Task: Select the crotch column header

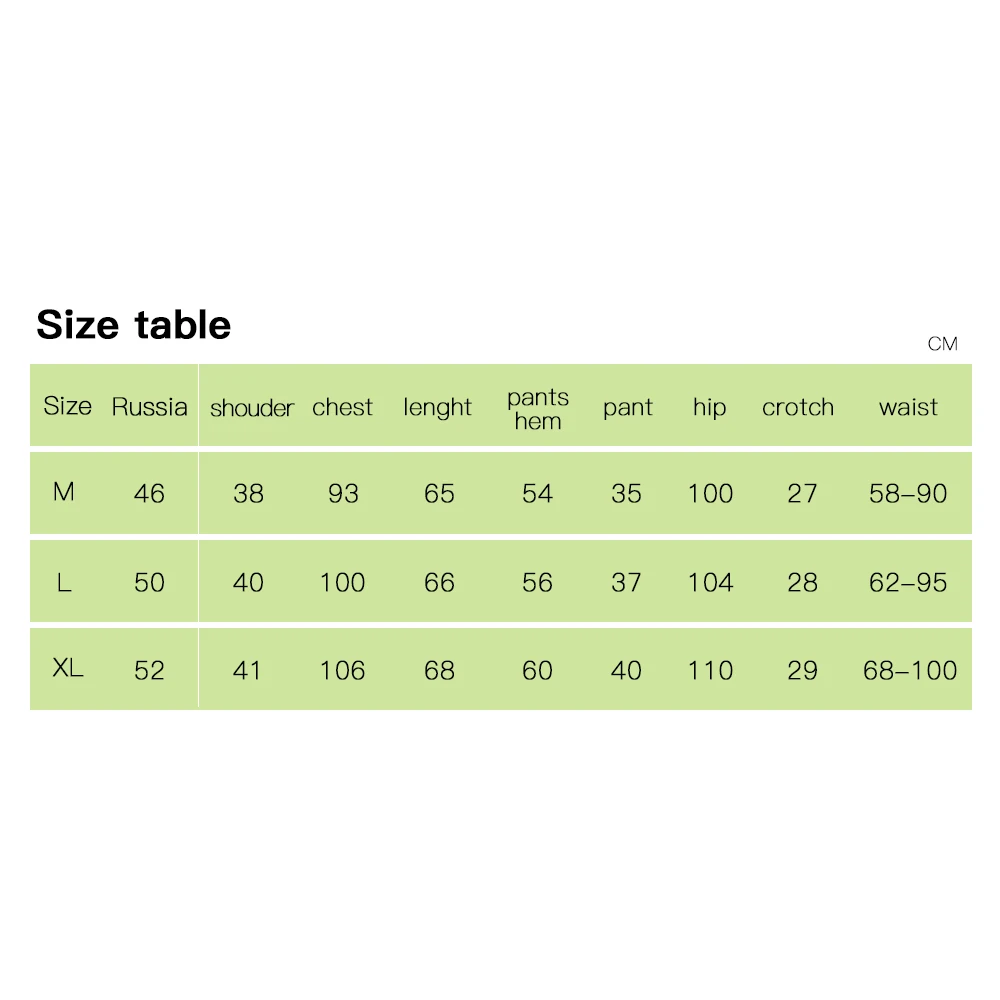Action: (x=797, y=407)
